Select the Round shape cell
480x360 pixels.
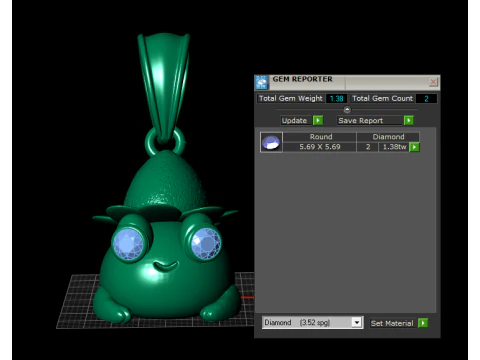tap(320, 137)
